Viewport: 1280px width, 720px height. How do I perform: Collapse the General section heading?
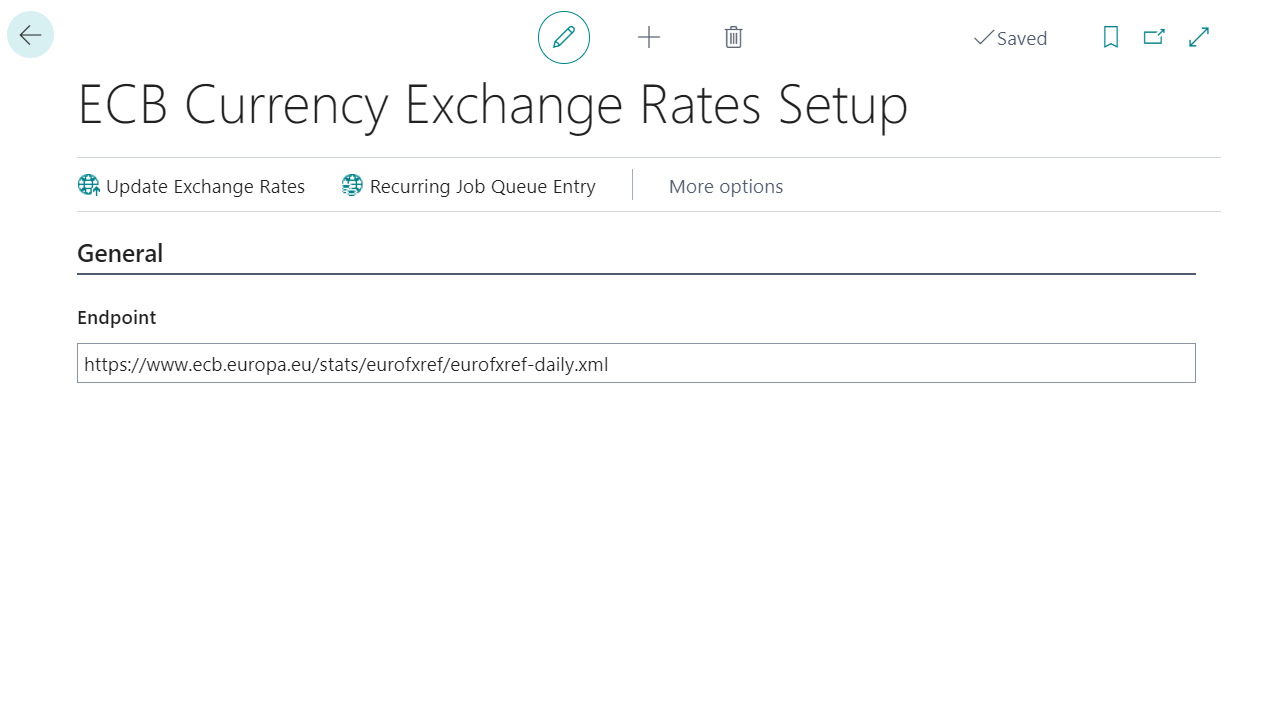[120, 254]
